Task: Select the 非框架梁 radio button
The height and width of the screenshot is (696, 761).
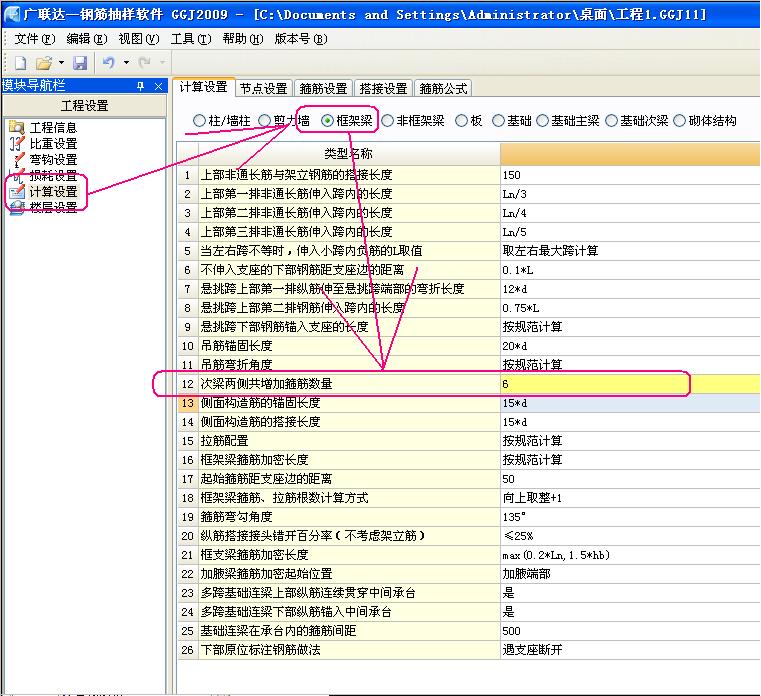Action: coord(388,120)
